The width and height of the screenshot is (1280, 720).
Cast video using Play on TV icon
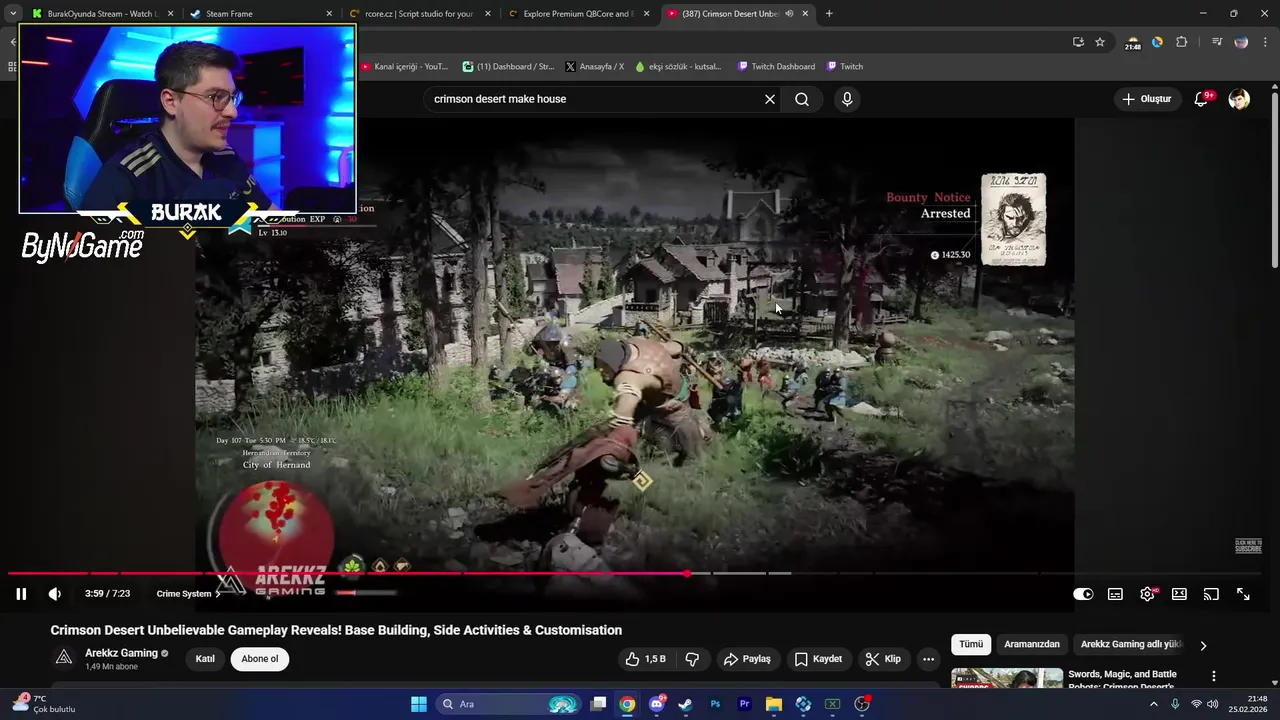coord(1211,594)
